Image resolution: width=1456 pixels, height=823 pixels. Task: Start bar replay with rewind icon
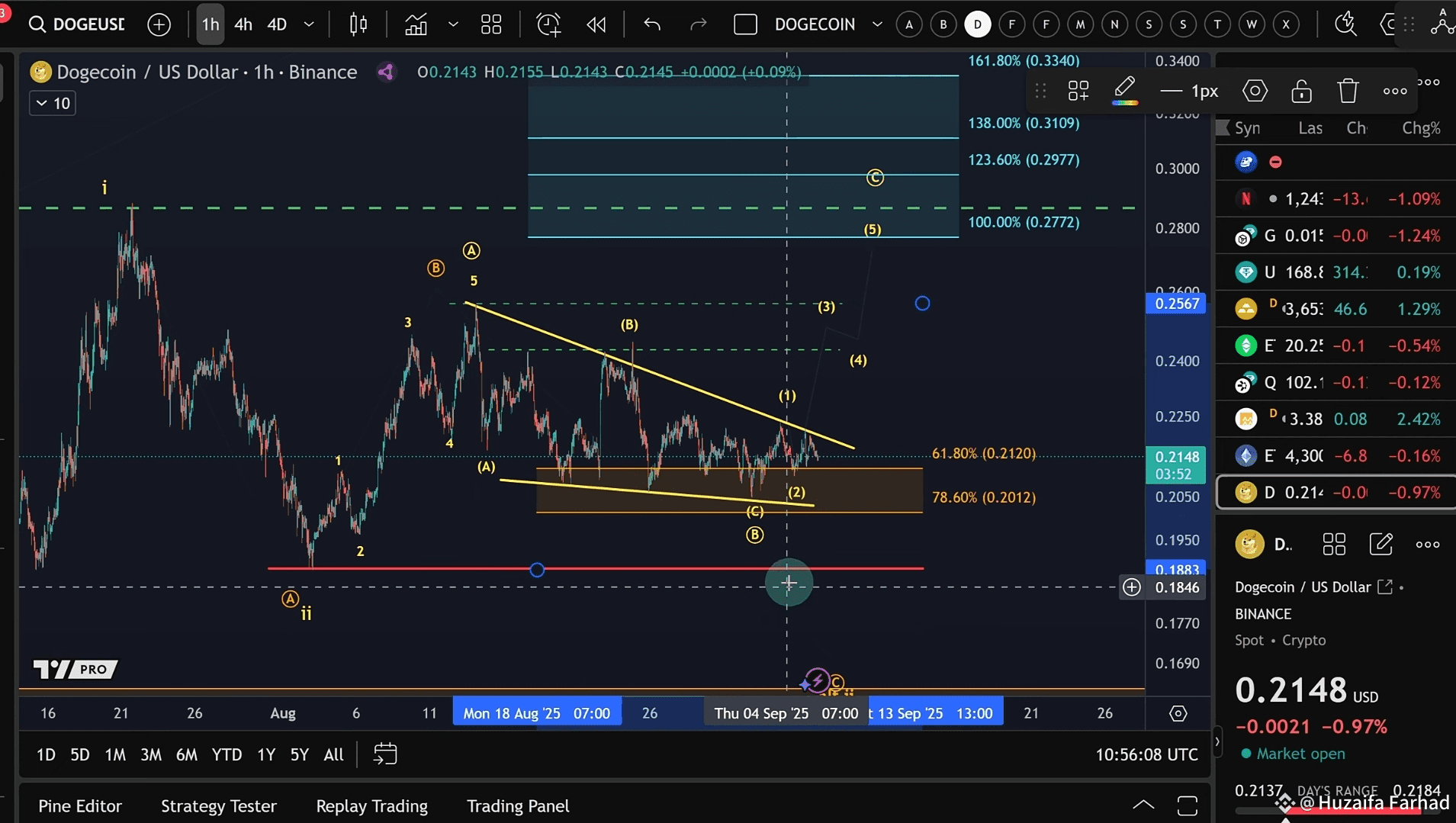[596, 24]
